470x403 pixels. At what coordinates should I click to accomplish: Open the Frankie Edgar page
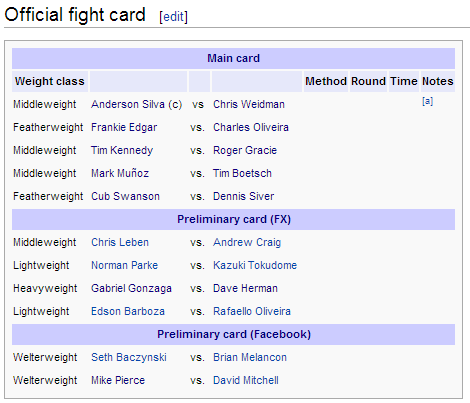pos(124,127)
